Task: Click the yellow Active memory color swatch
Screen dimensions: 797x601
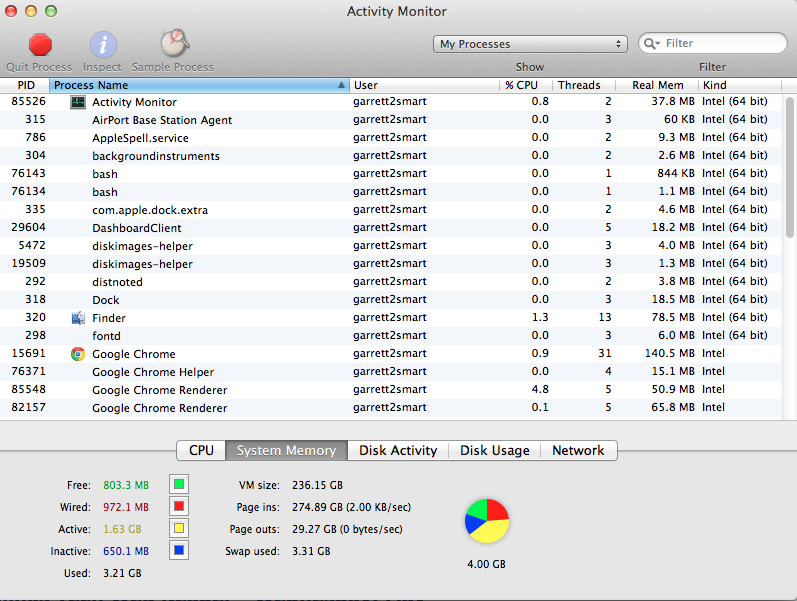Action: [x=179, y=528]
